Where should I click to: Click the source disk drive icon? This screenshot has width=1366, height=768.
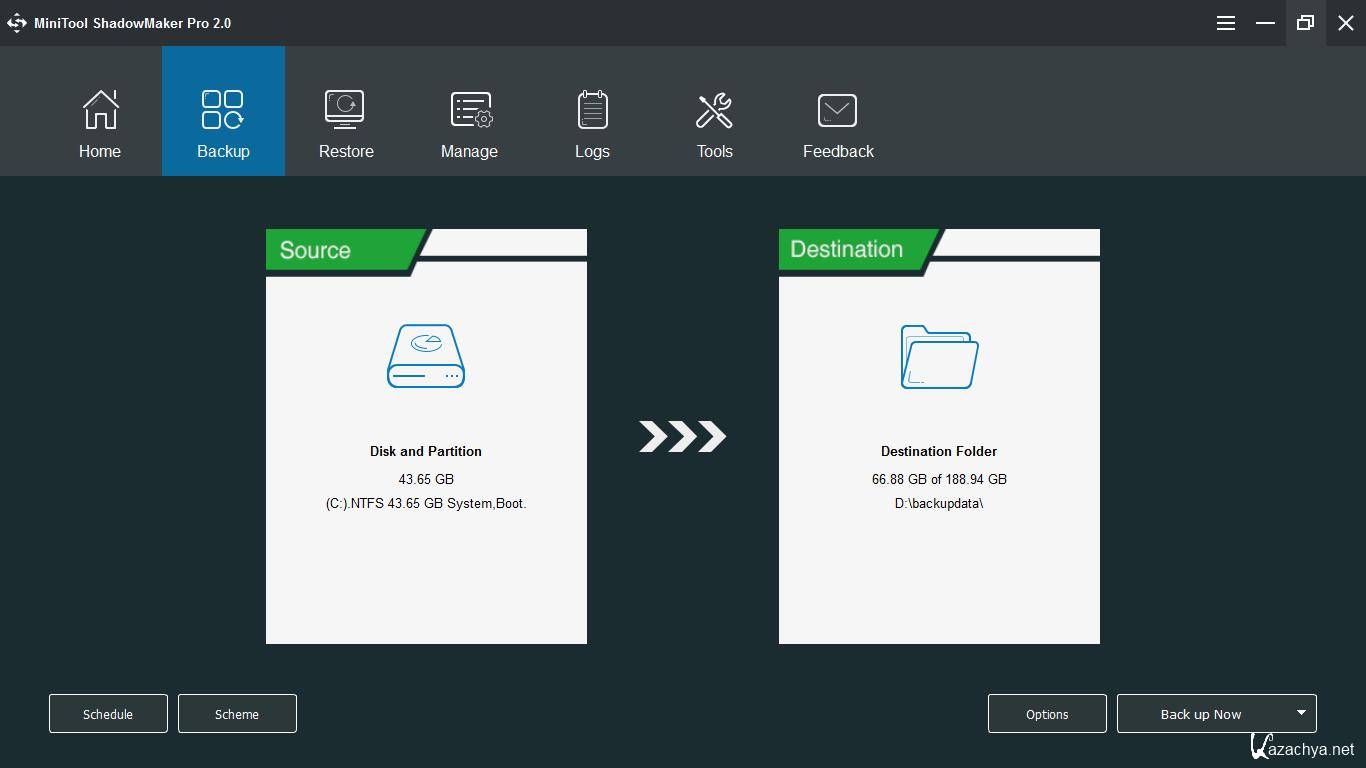(x=426, y=356)
